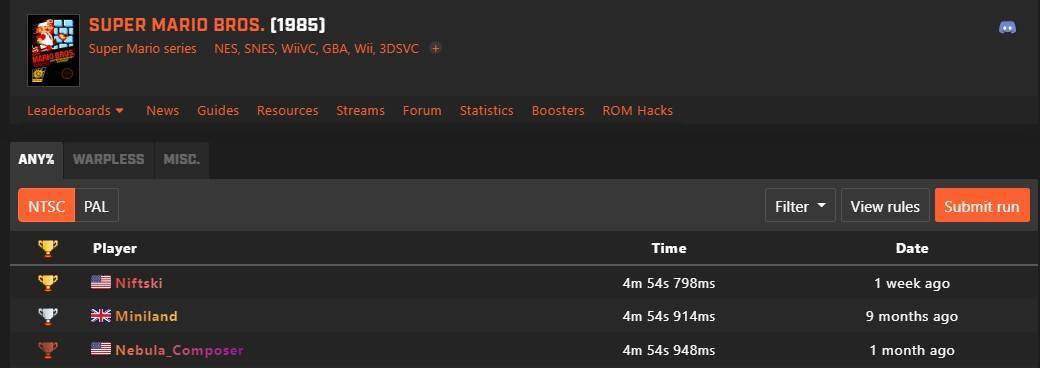Screen dimensions: 1040x368
Task: Open the View rules button
Action: click(x=885, y=206)
